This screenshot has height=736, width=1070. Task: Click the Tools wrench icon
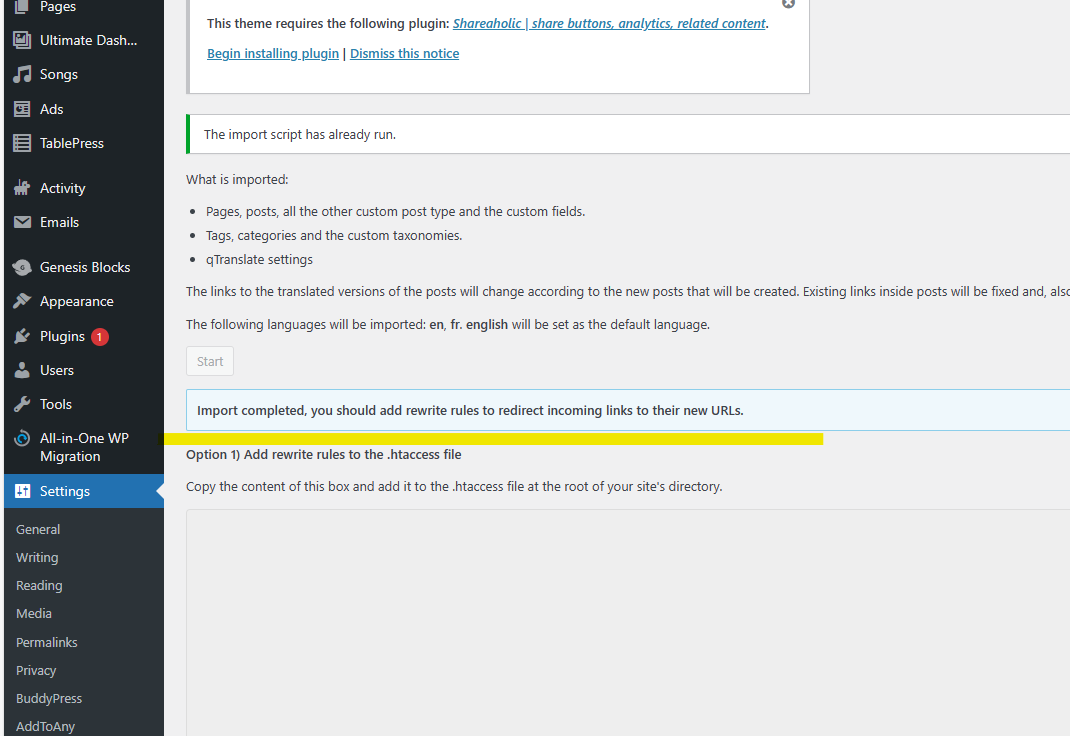coord(22,404)
